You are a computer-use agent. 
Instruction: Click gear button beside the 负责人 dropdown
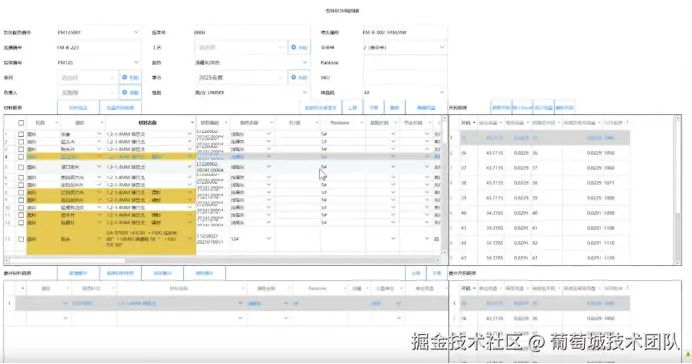pos(130,92)
